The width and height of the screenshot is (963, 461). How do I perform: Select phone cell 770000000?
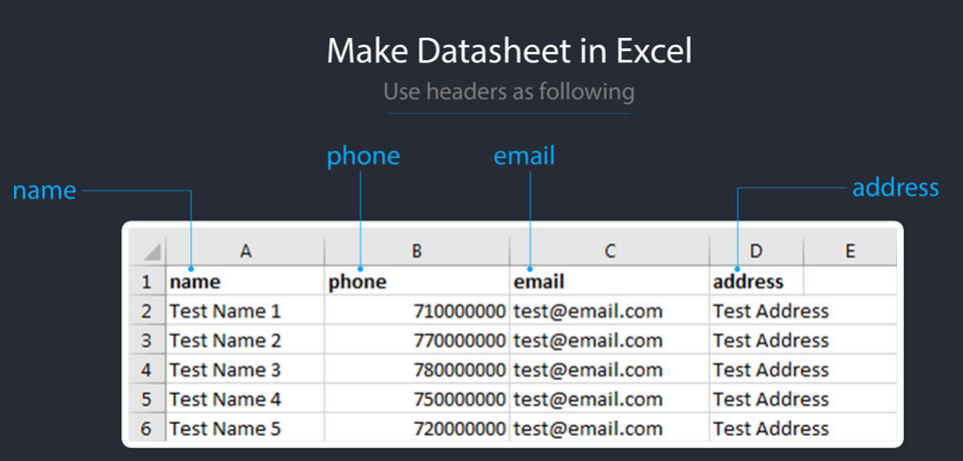pyautogui.click(x=417, y=340)
